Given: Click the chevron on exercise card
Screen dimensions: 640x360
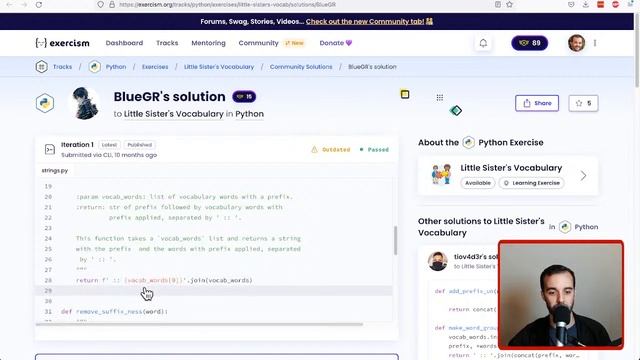Looking at the screenshot, I should (x=583, y=176).
